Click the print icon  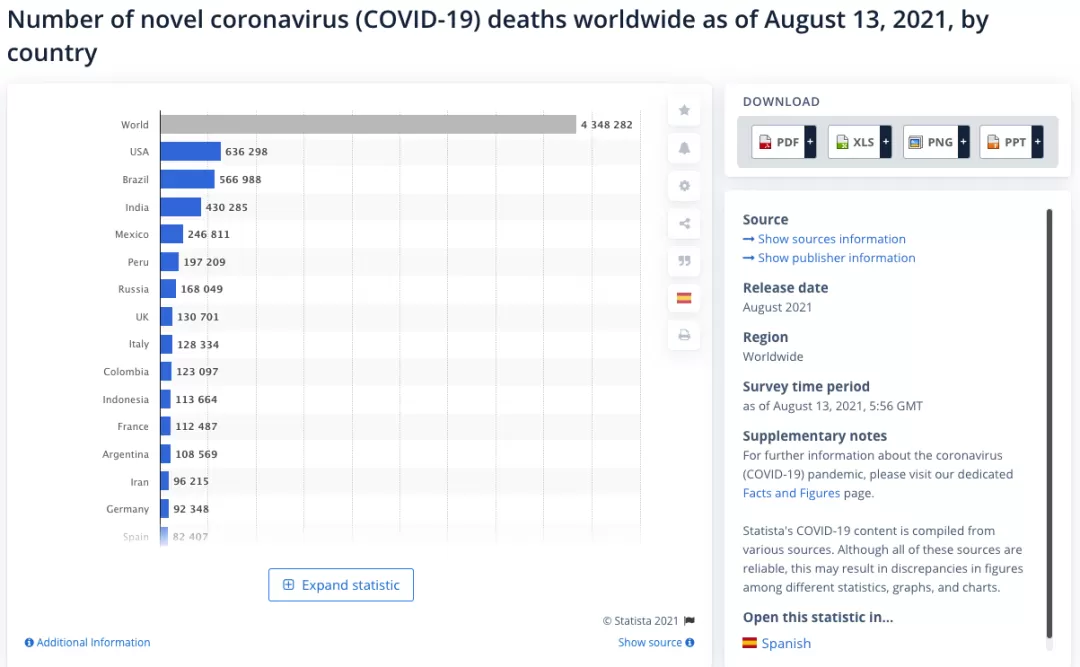pos(684,335)
